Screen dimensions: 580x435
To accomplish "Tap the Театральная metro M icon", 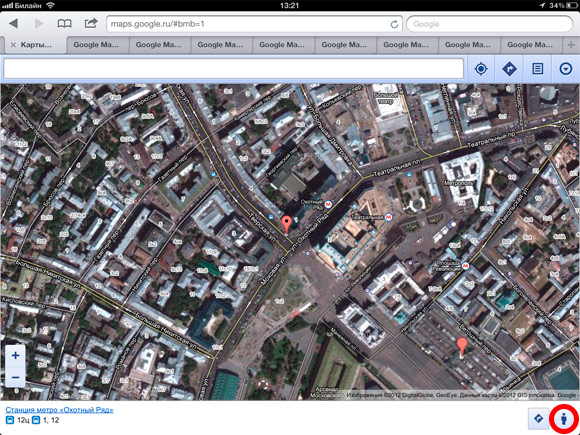I will point(388,217).
